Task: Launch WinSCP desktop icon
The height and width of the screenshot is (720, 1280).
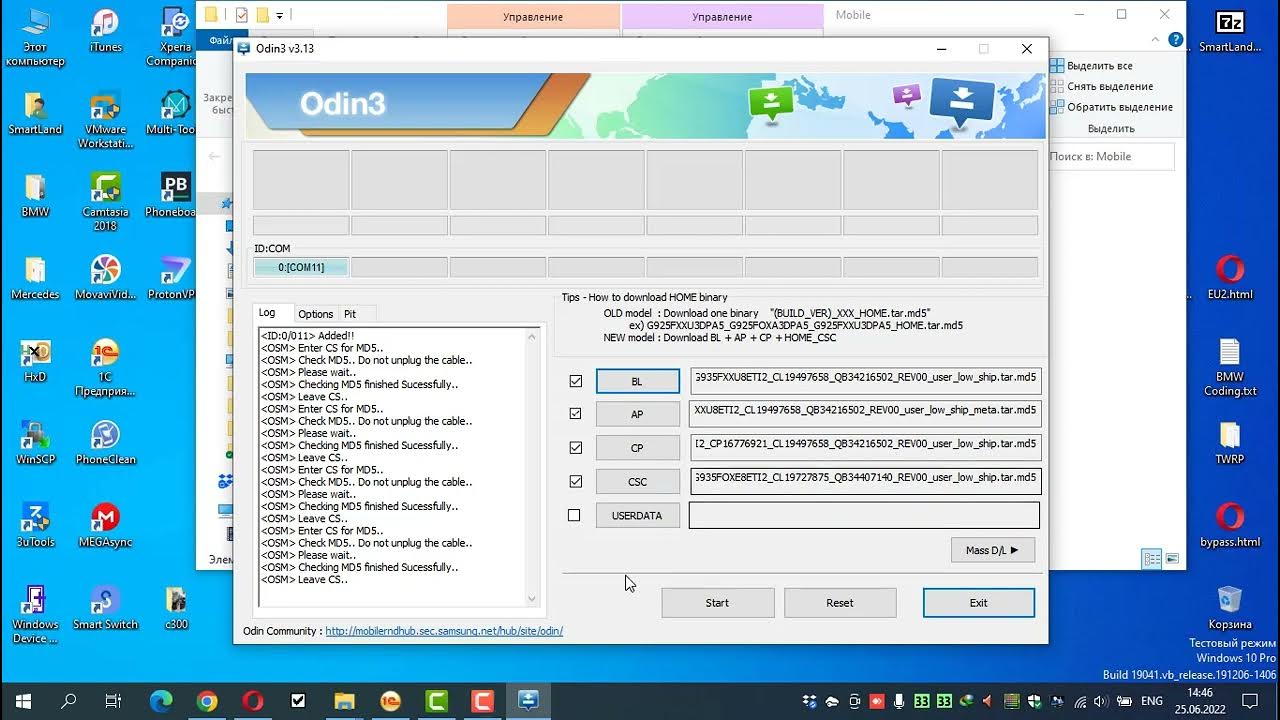Action: (35, 443)
